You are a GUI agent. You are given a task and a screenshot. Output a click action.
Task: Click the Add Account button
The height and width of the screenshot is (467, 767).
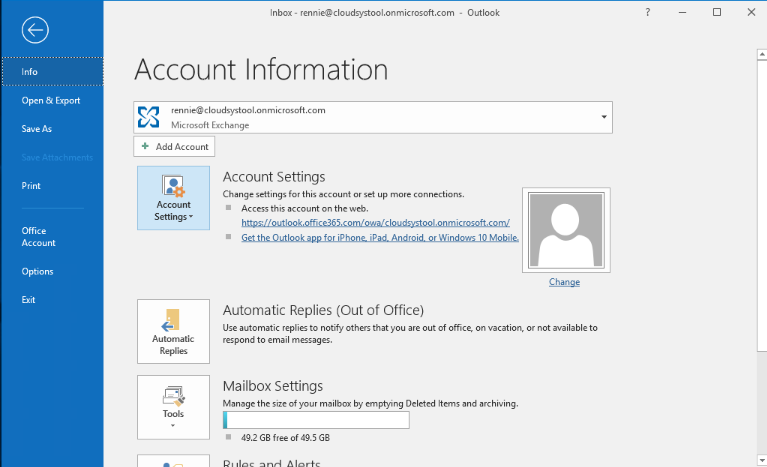click(174, 146)
